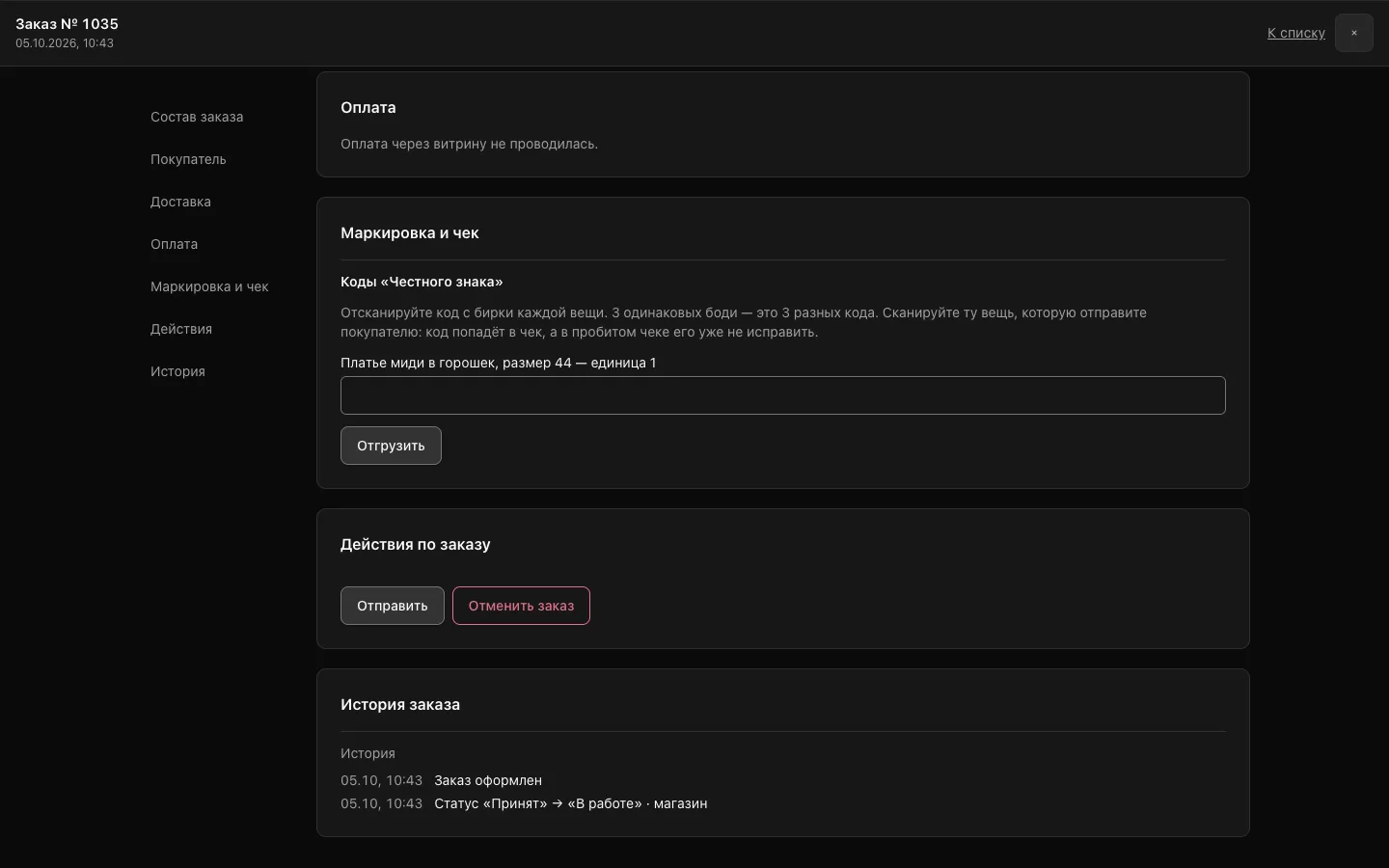Follow the «К списку» link
The height and width of the screenshot is (868, 1389).
coord(1296,33)
